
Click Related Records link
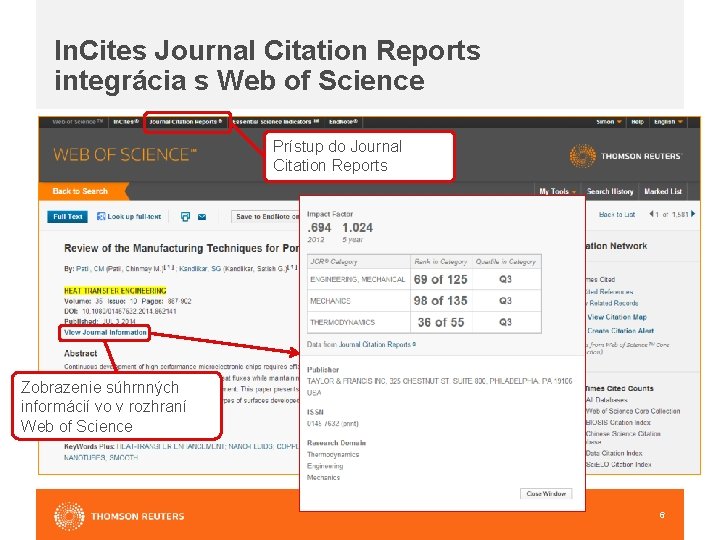[613, 303]
